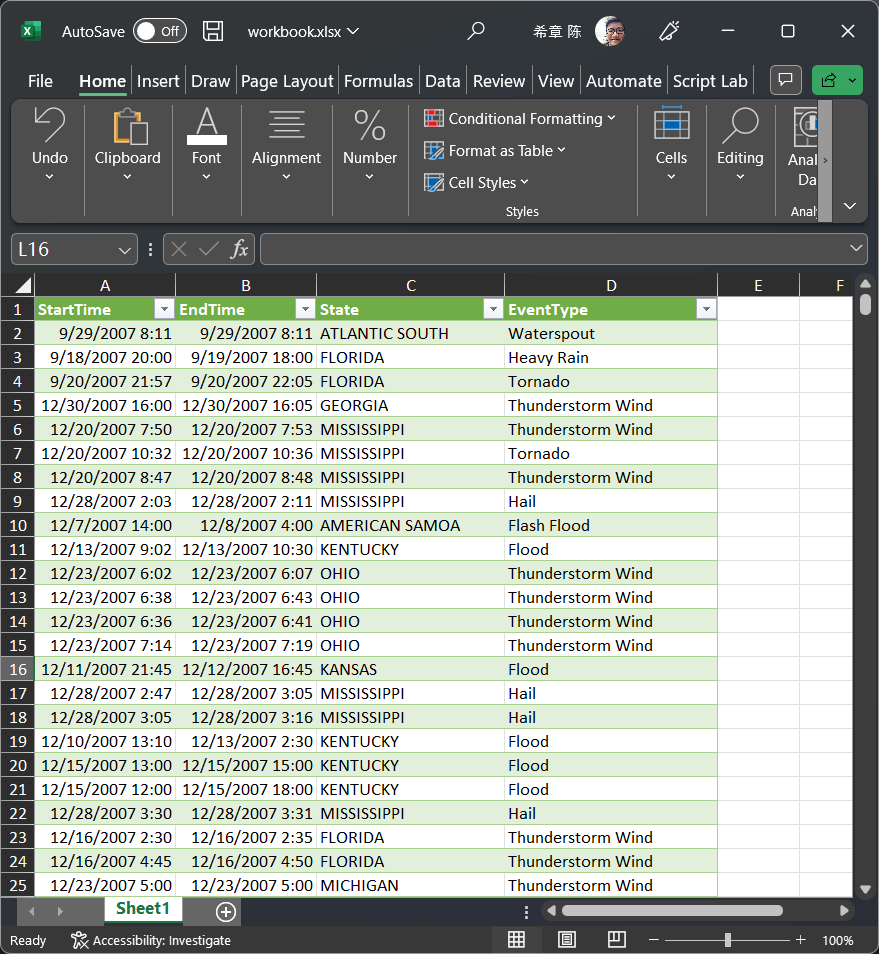879x954 pixels.
Task: Open the StartTime column filter dropdown
Action: click(x=164, y=310)
